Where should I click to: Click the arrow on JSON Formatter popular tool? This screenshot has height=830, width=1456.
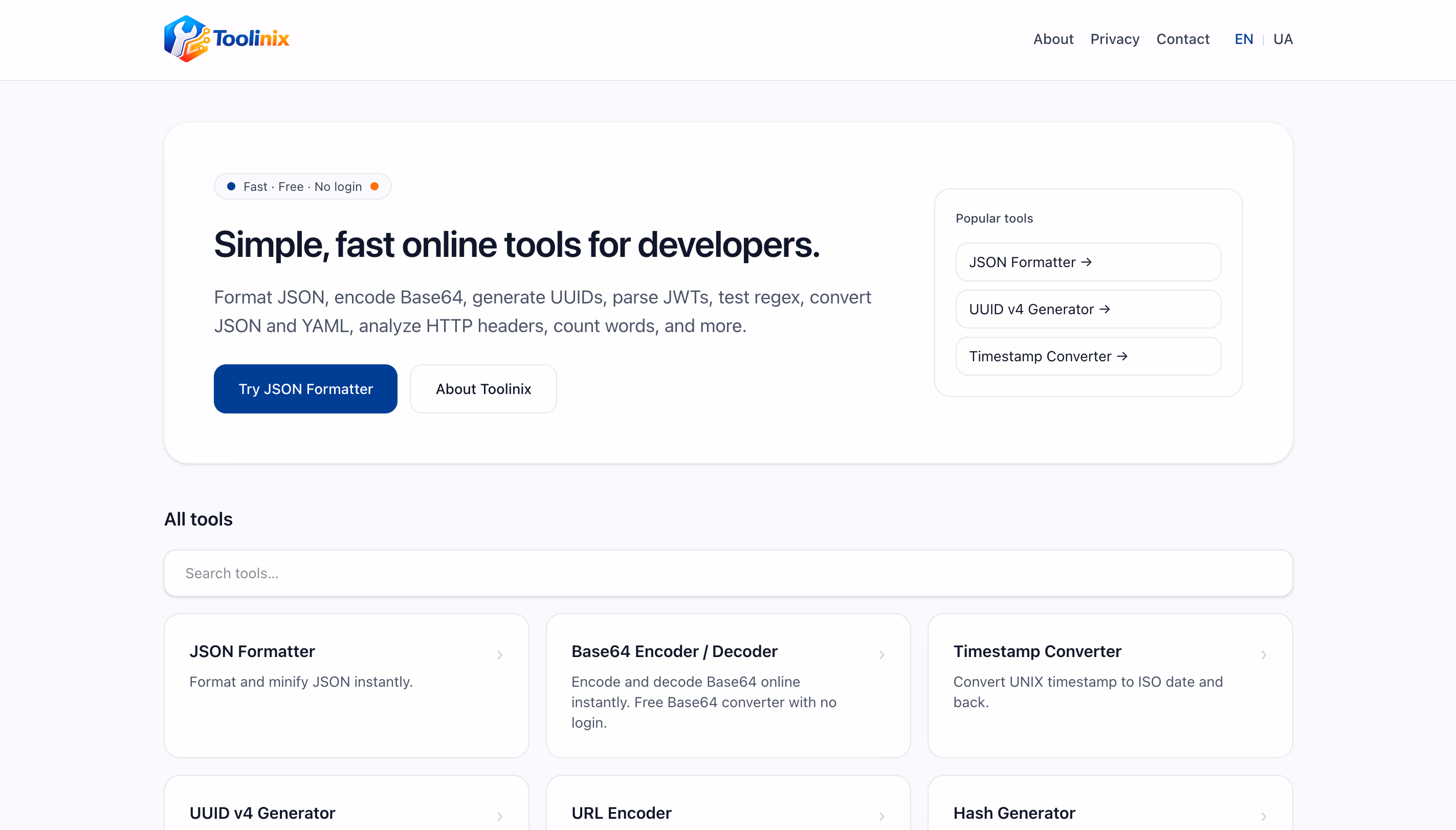coord(1086,262)
